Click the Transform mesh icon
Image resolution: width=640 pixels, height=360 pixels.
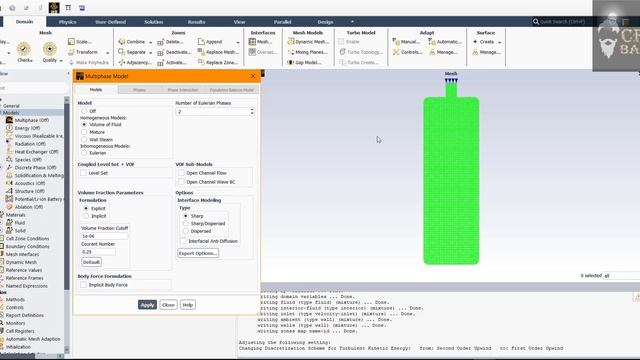71,52
